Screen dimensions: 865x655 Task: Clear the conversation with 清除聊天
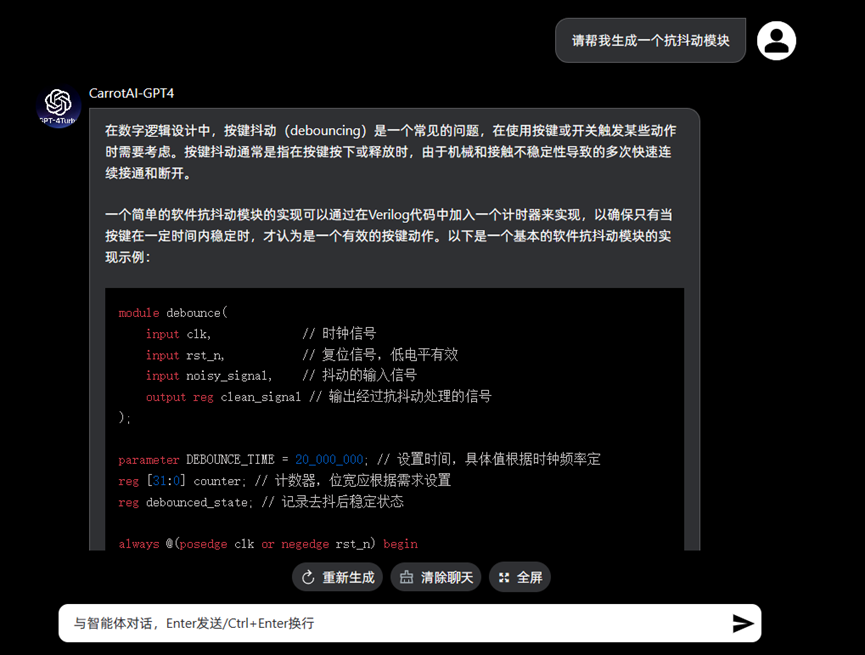[435, 577]
